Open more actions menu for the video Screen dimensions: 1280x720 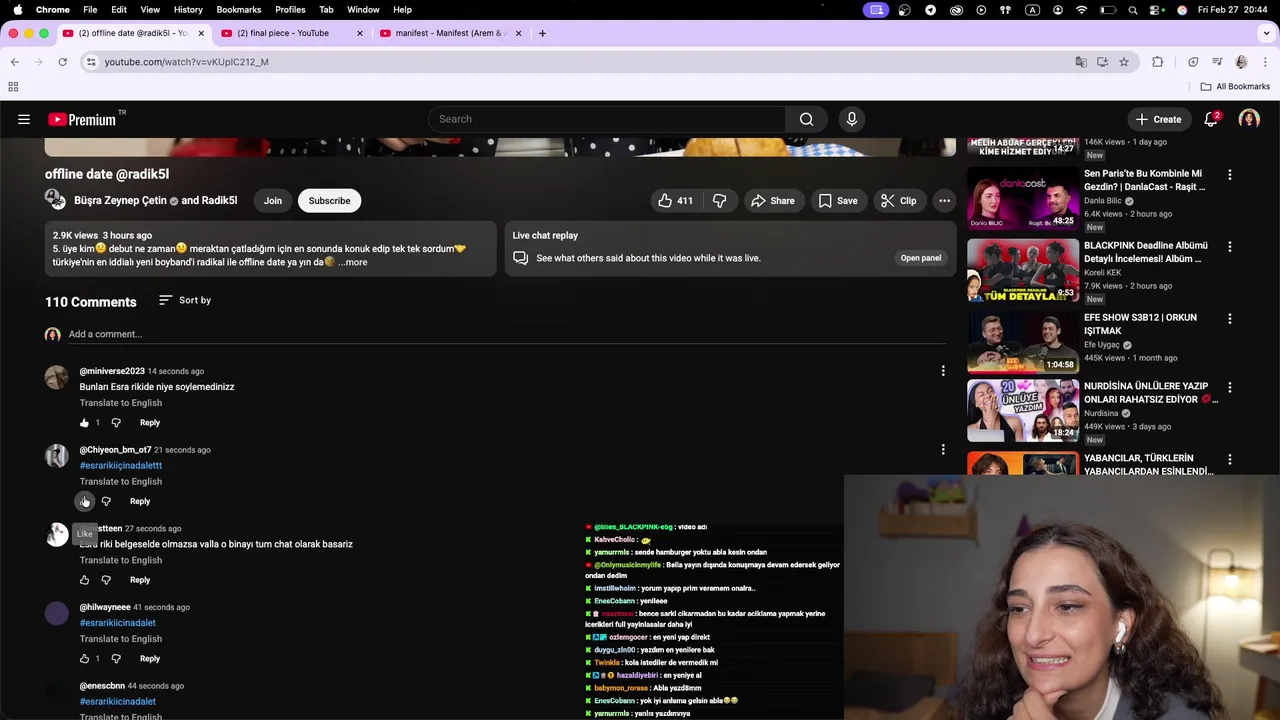click(x=944, y=201)
